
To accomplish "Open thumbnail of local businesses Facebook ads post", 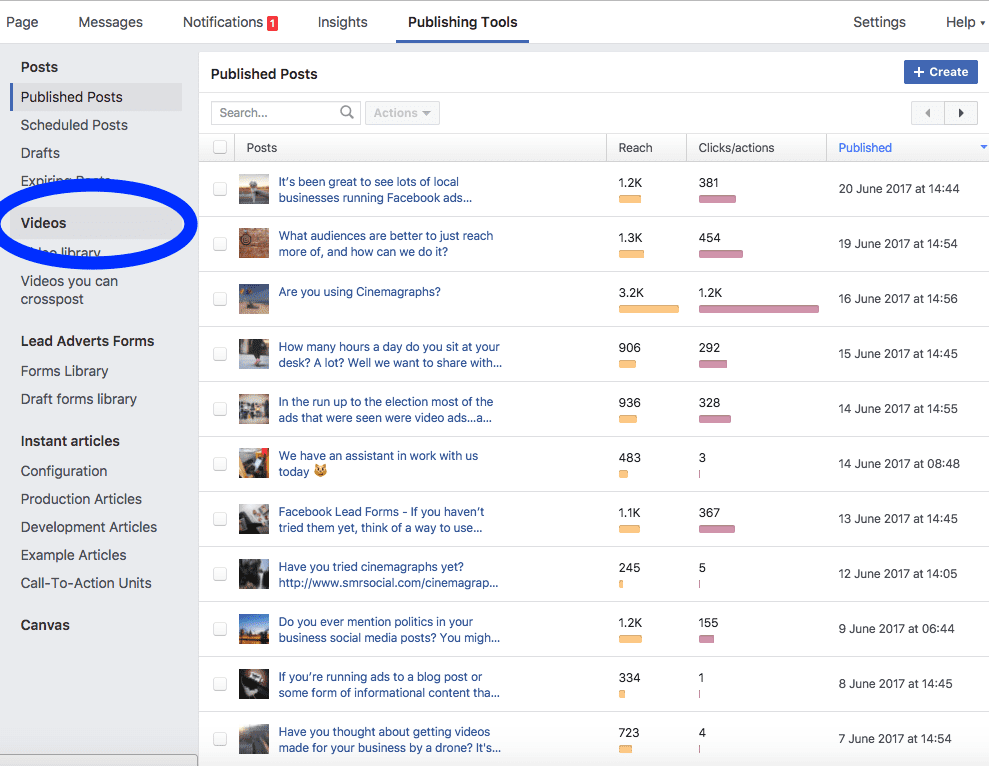I will [x=254, y=189].
